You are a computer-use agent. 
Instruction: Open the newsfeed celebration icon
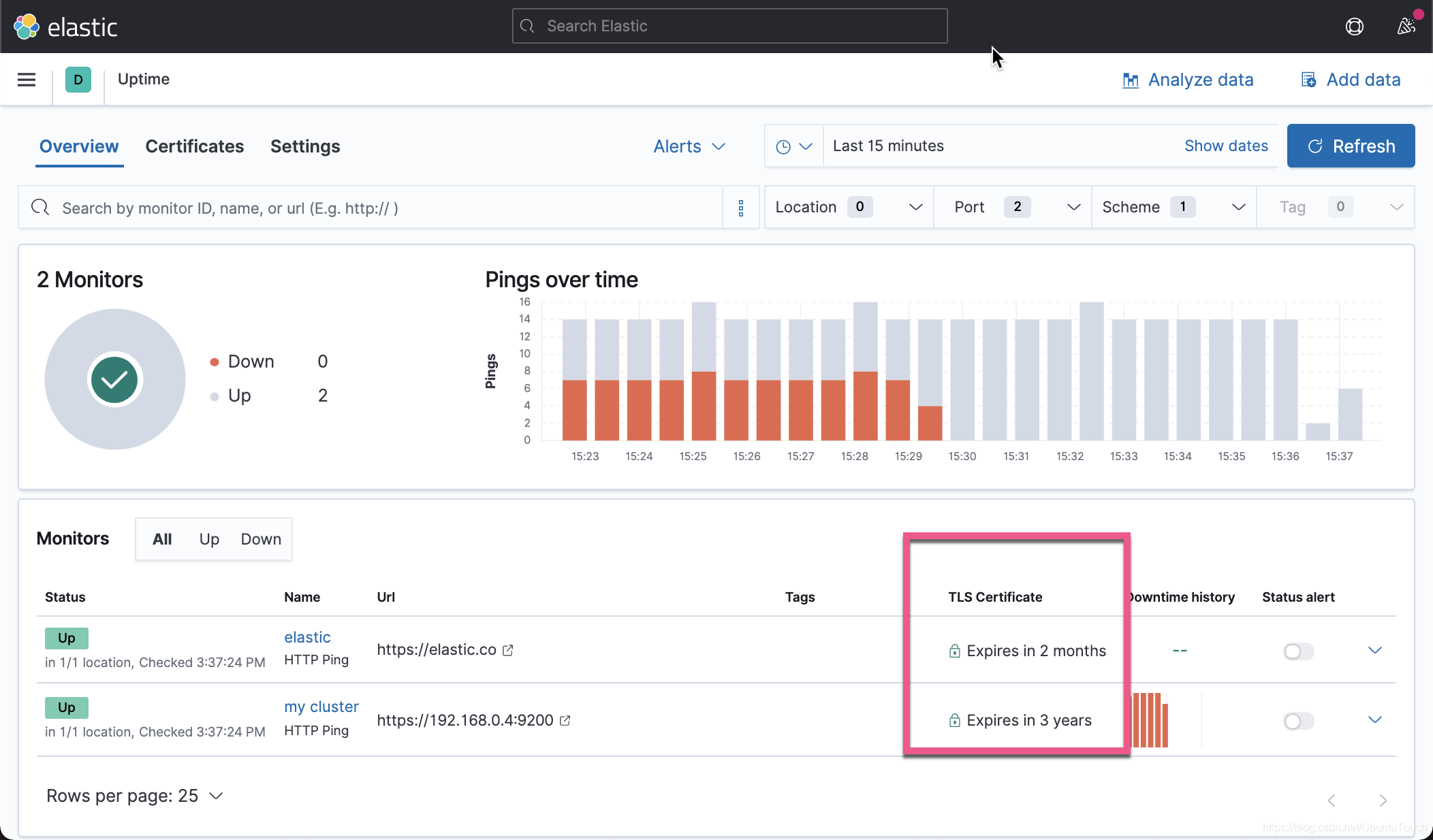1406,27
